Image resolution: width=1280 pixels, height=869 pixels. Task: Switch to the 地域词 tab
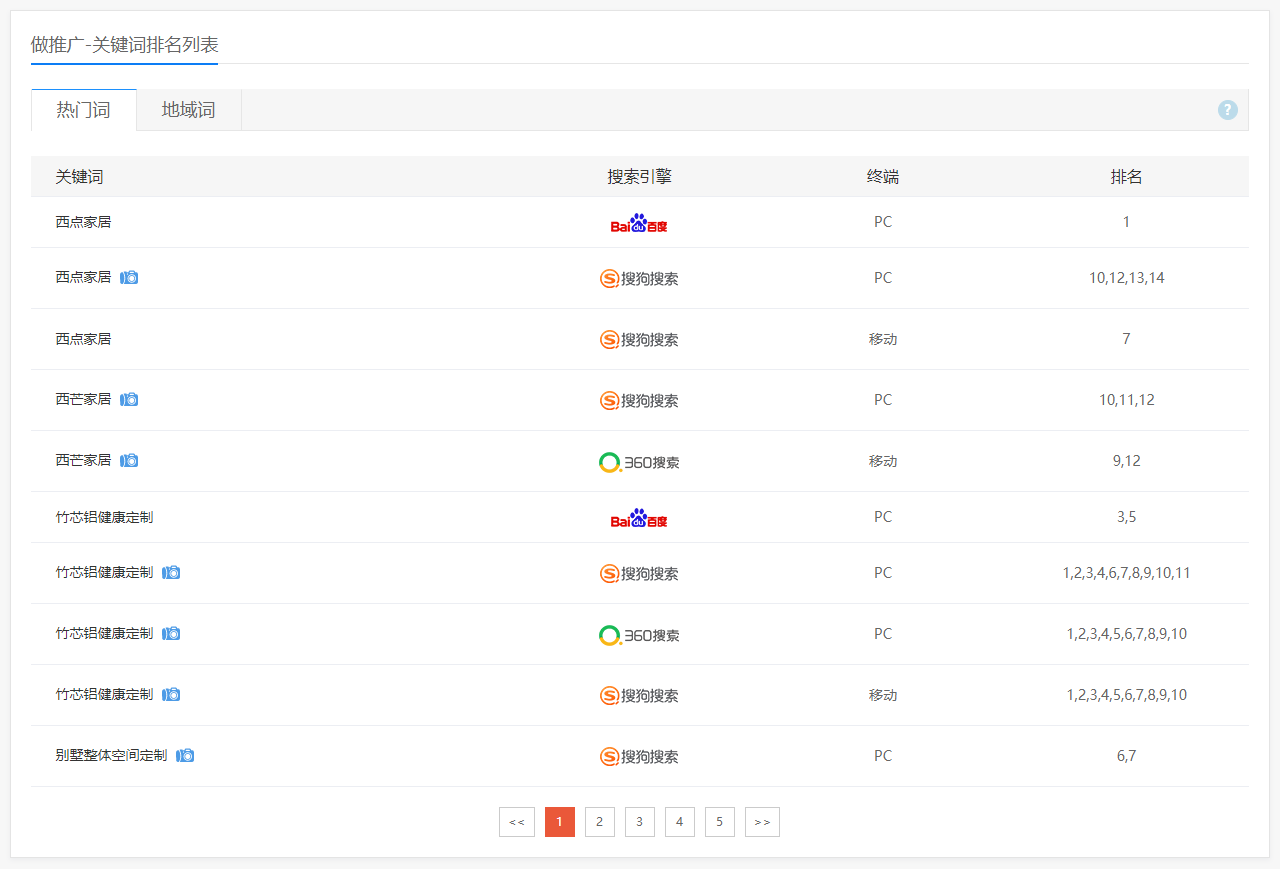[188, 110]
